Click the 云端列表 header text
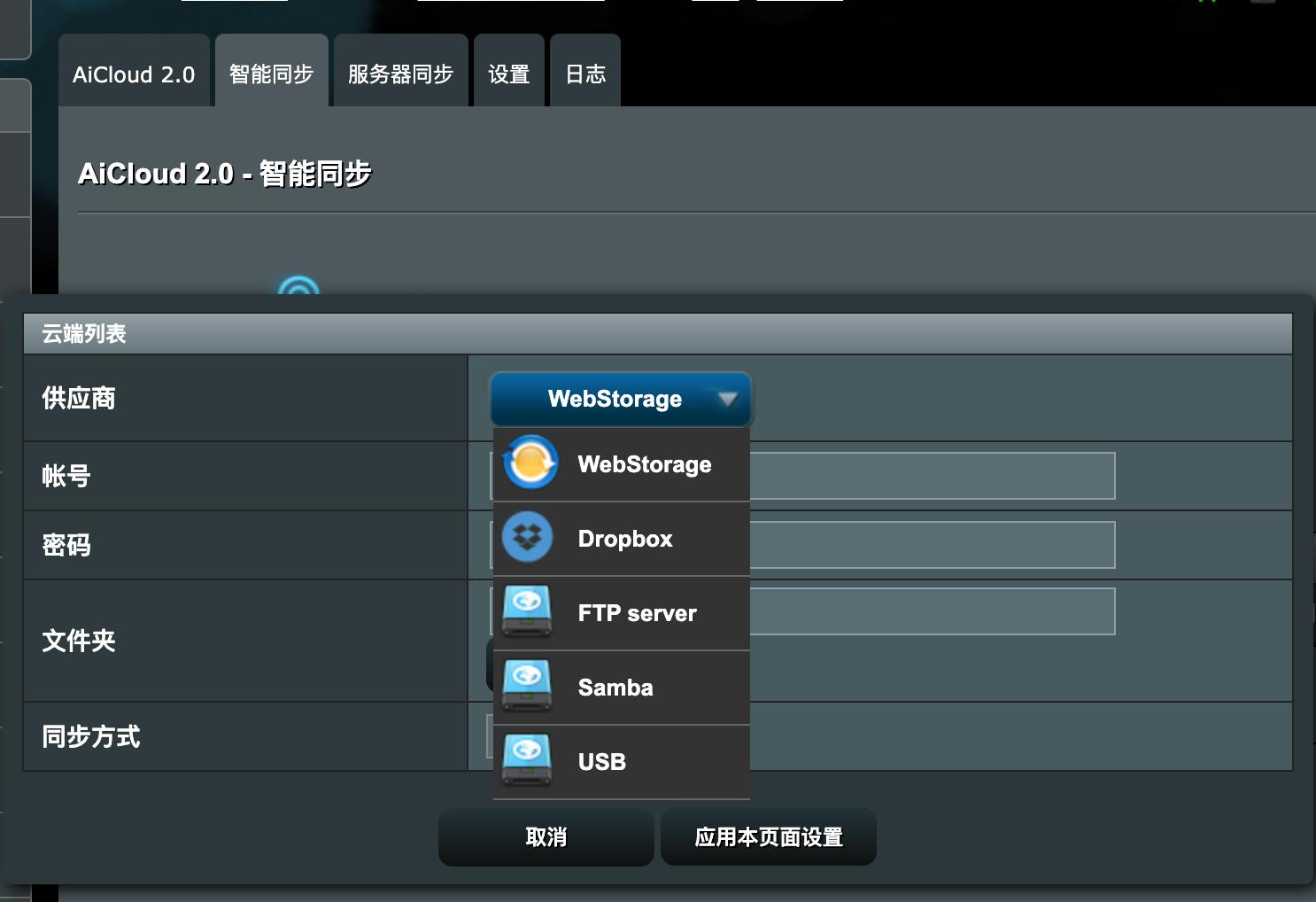This screenshot has width=1316, height=902. coord(84,334)
